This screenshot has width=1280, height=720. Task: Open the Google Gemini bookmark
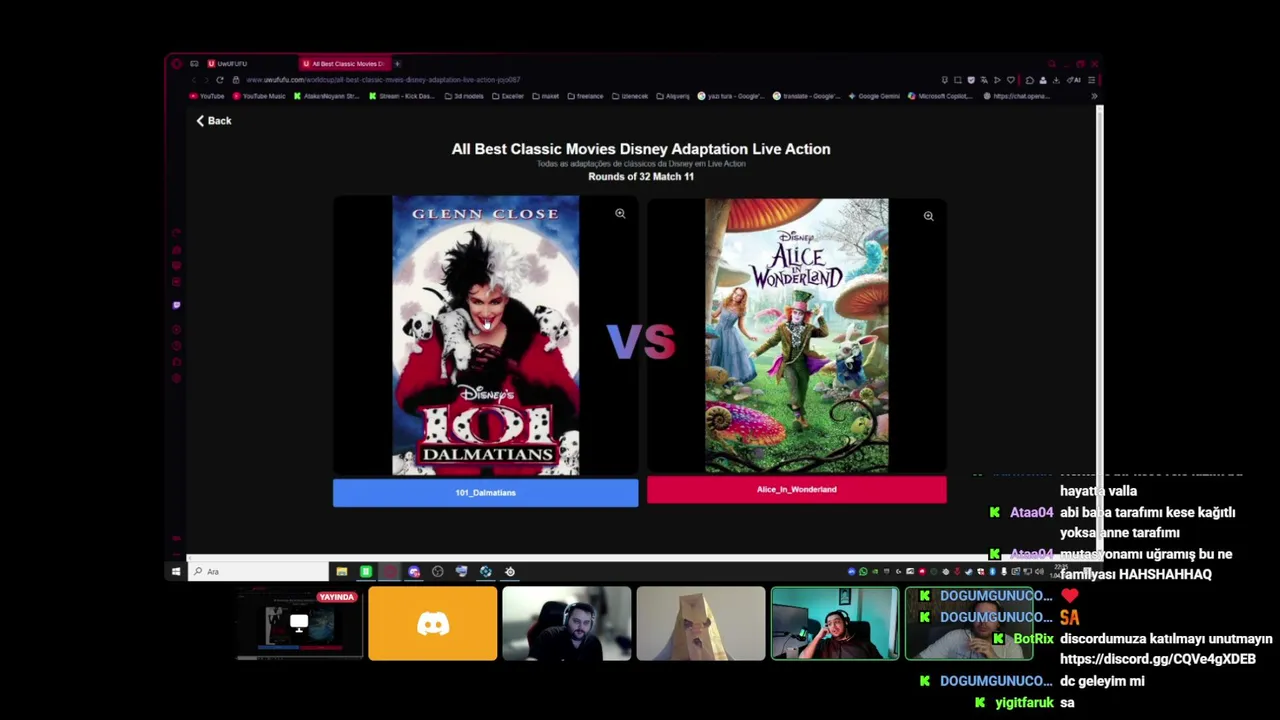tap(874, 96)
